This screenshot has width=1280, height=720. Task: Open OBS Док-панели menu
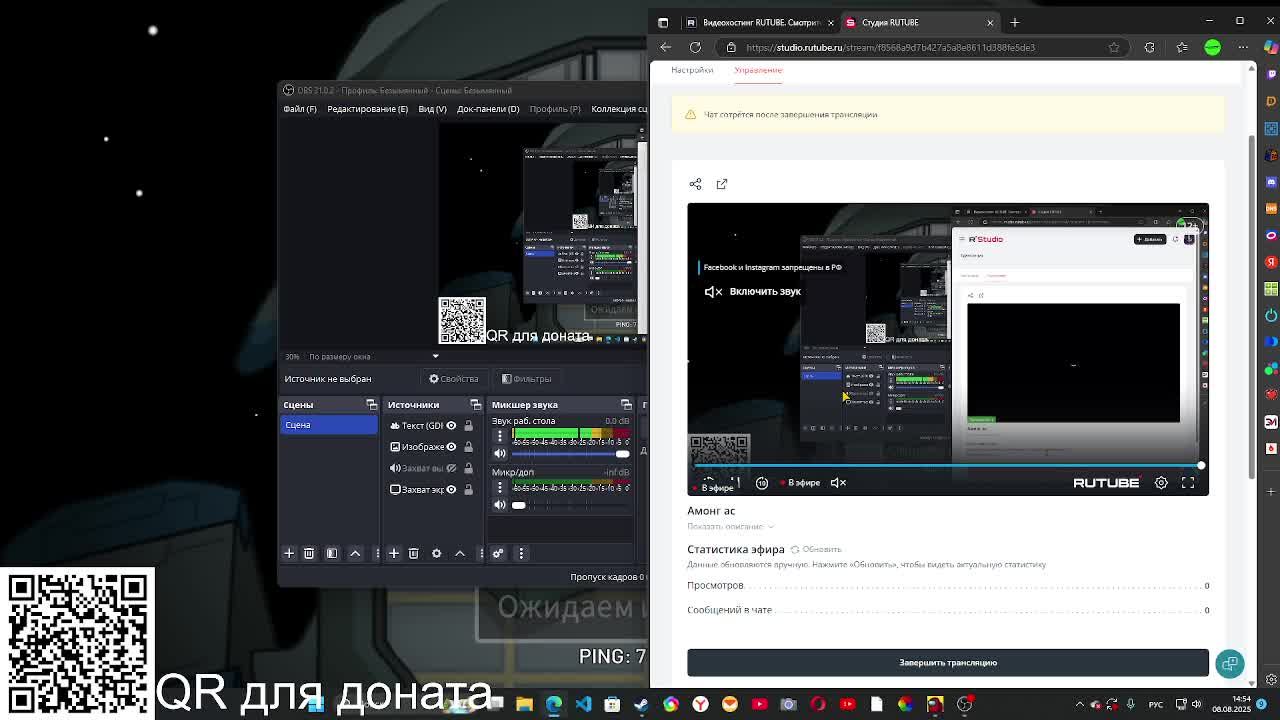click(488, 109)
